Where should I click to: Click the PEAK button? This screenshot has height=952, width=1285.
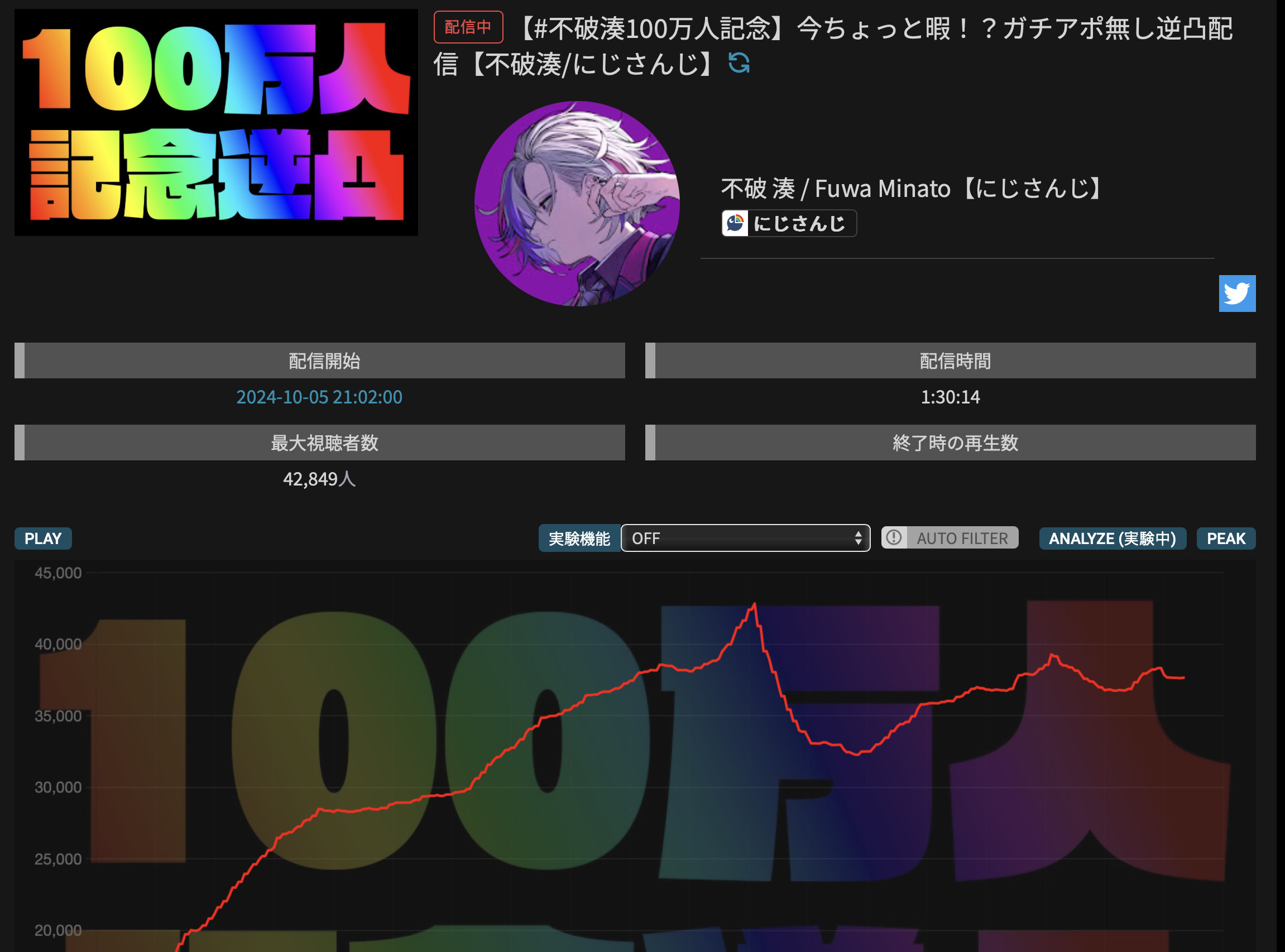[x=1226, y=538]
